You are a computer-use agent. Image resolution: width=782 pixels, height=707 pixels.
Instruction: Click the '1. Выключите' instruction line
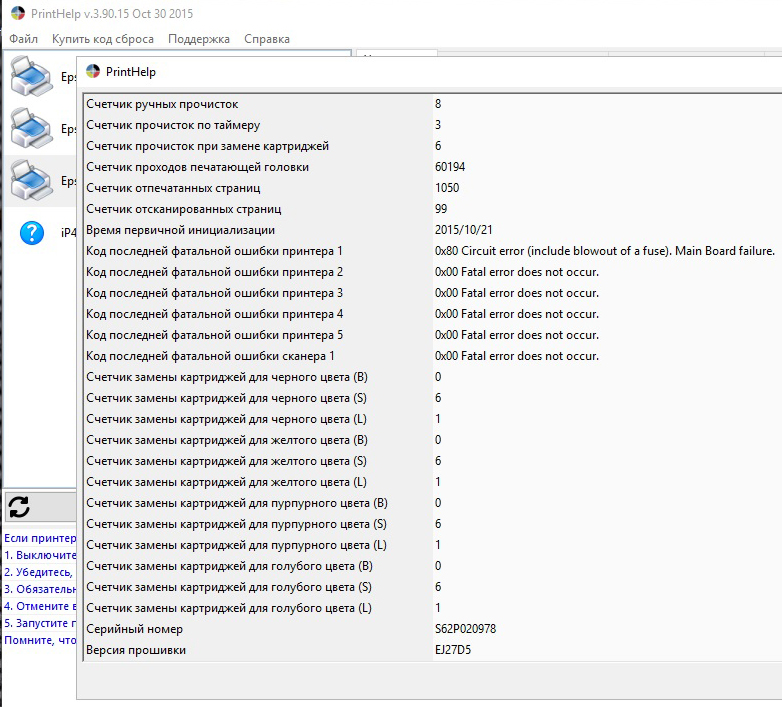click(40, 555)
